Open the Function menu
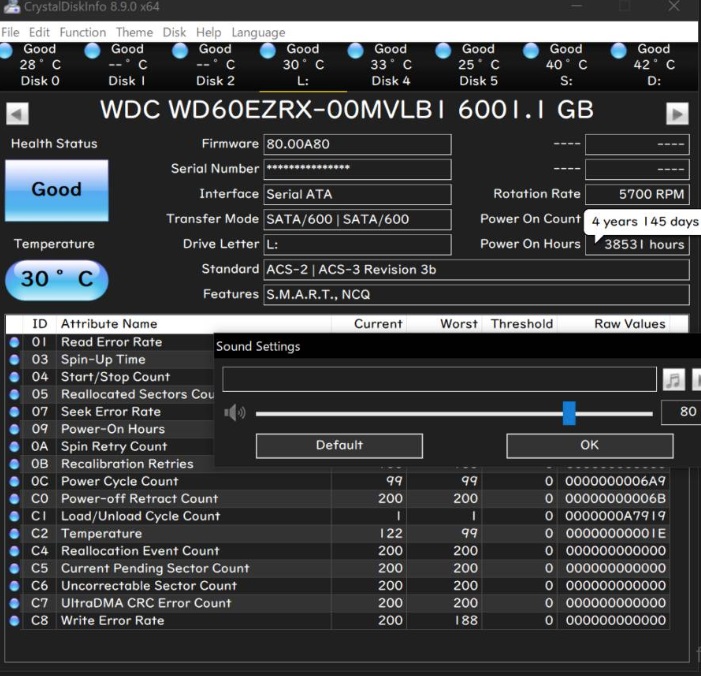This screenshot has height=676, width=701. [82, 32]
